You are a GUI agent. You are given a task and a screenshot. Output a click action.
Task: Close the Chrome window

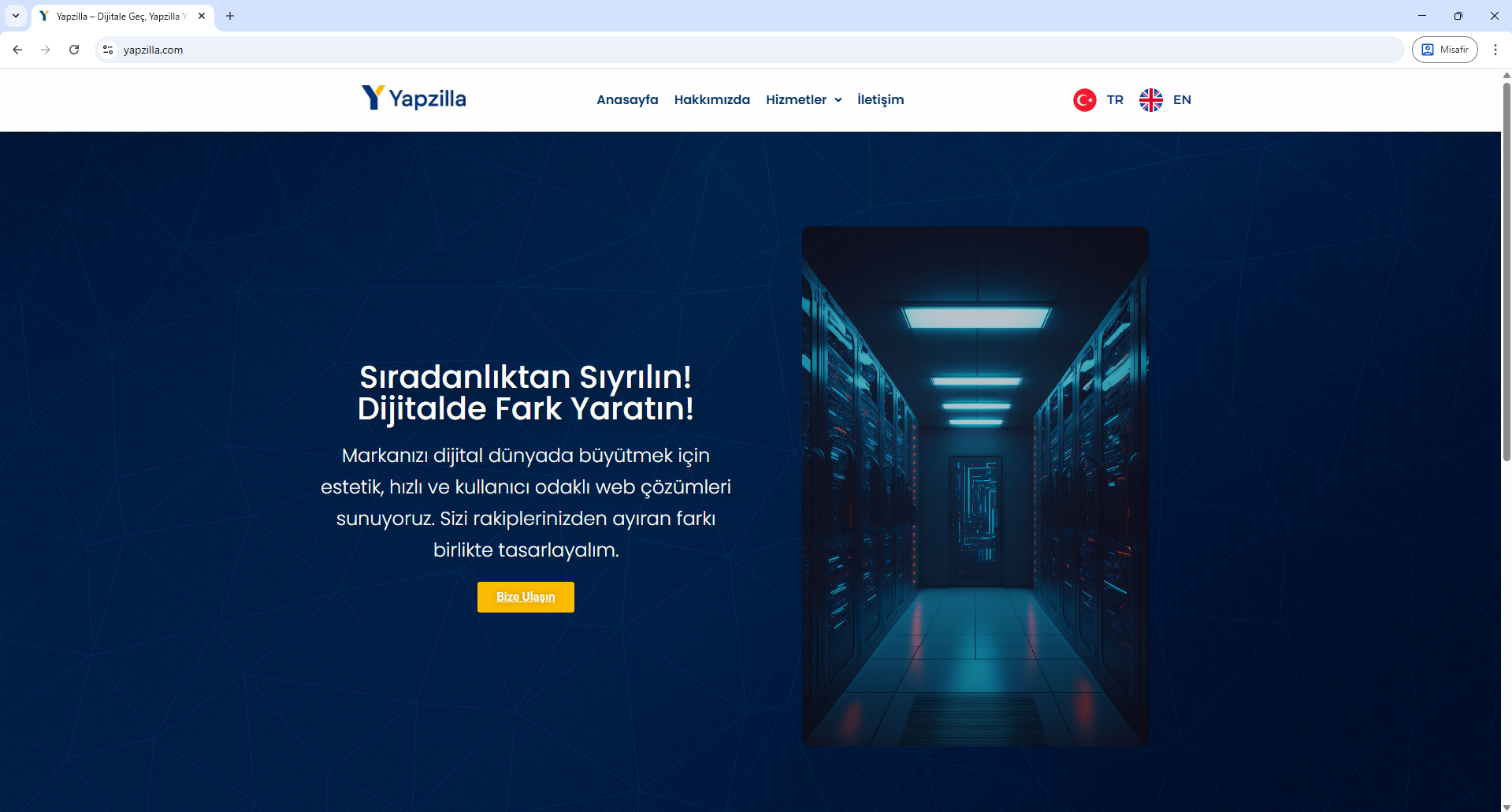pos(1495,16)
